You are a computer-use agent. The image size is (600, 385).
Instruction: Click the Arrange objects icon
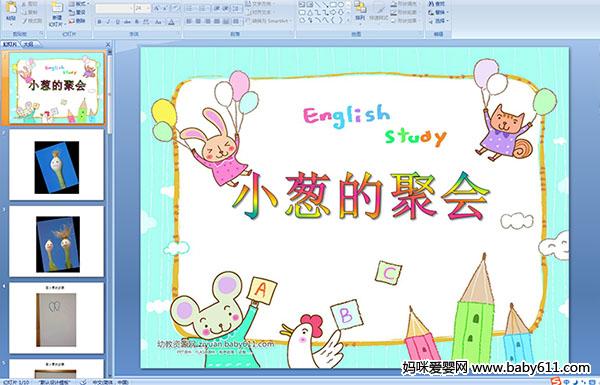point(360,10)
